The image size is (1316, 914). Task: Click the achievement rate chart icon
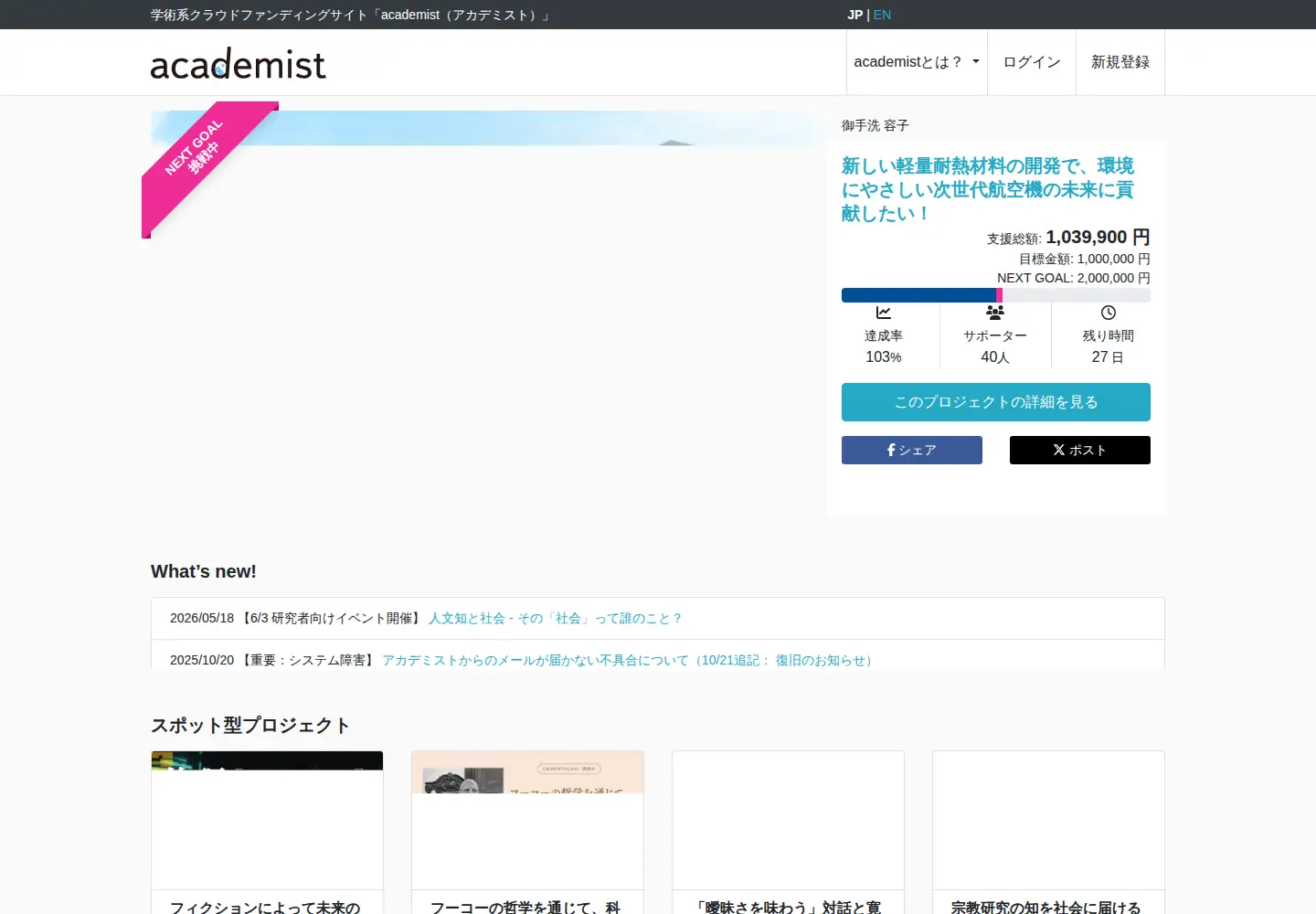tap(884, 313)
